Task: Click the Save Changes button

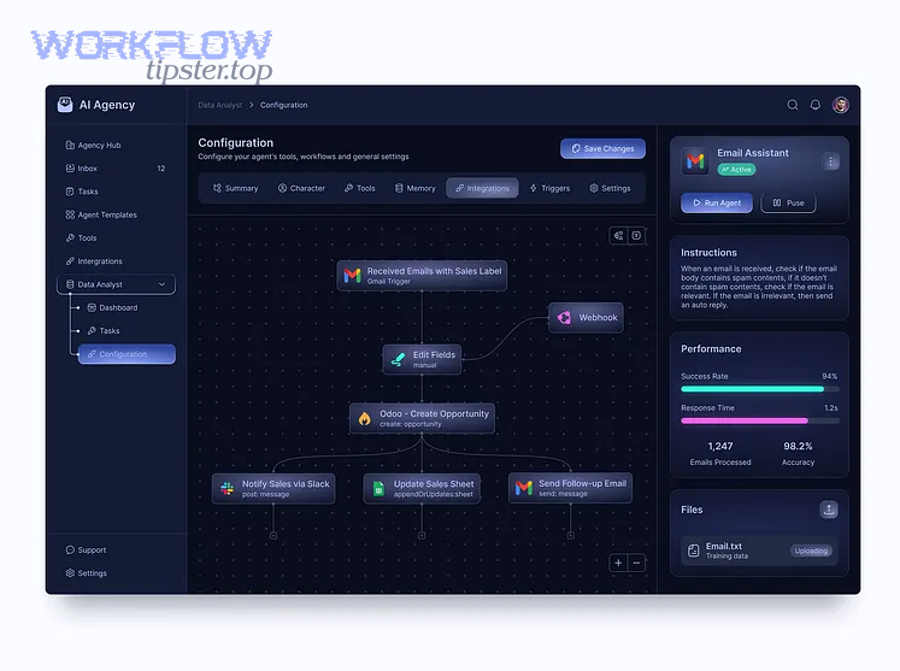Action: point(602,149)
